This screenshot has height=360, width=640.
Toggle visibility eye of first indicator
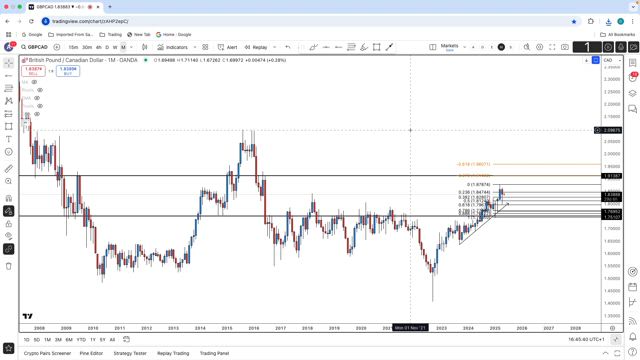pyautogui.click(x=34, y=82)
